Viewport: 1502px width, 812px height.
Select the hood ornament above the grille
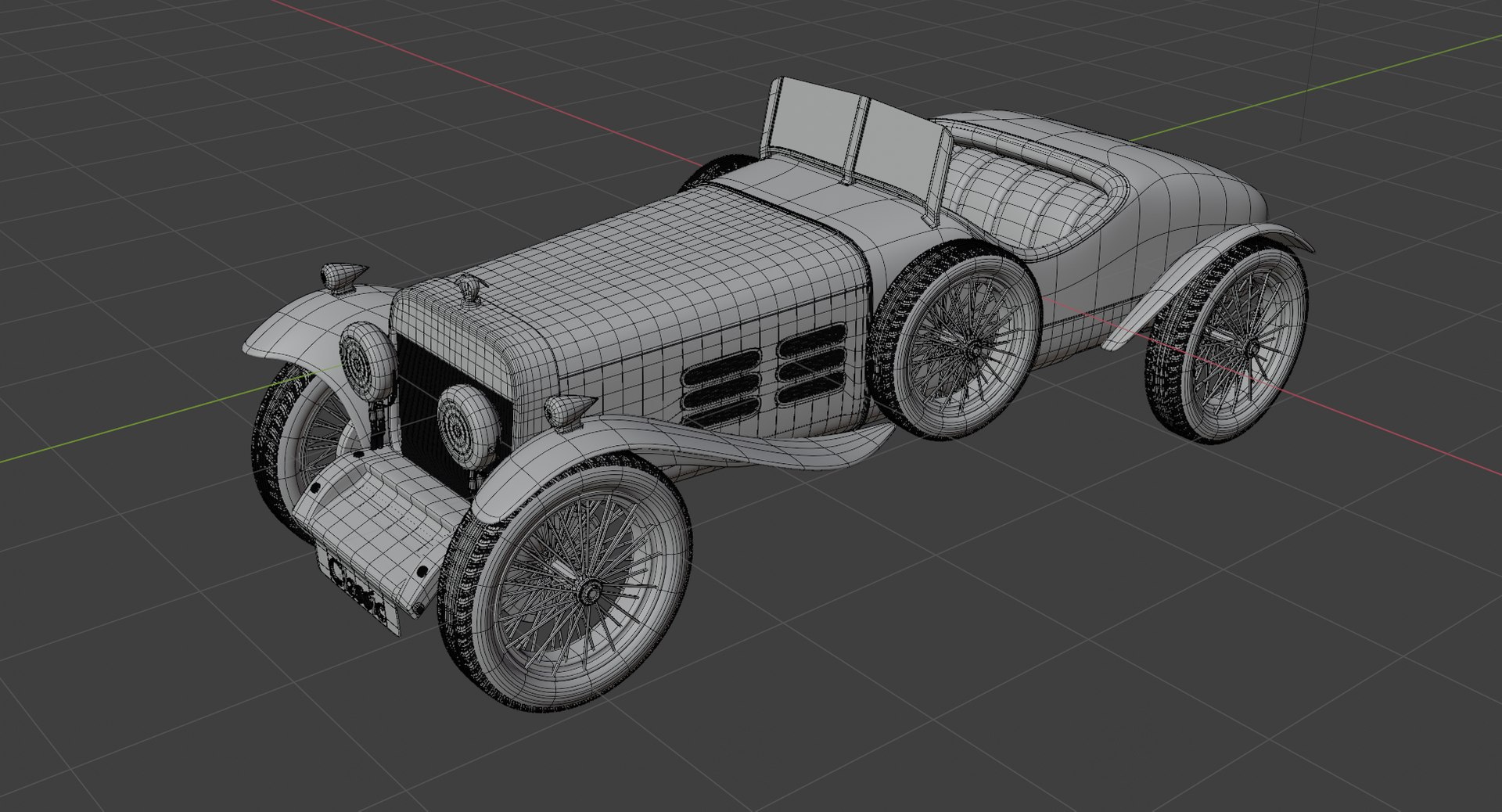click(469, 289)
